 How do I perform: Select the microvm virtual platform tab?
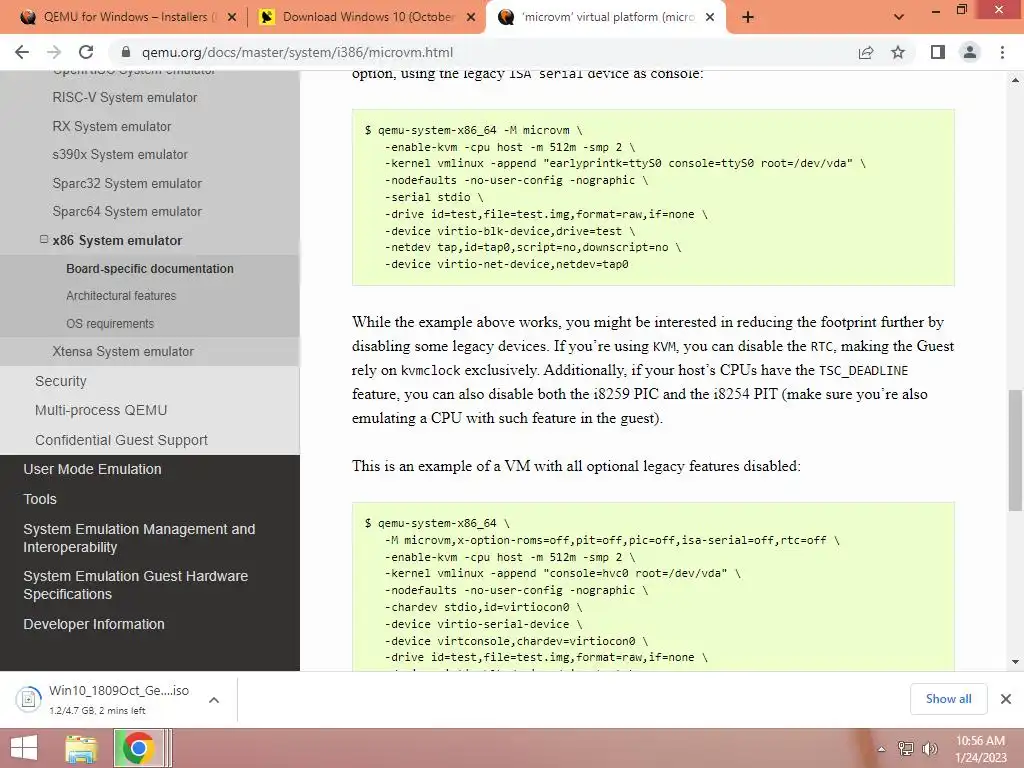607,17
